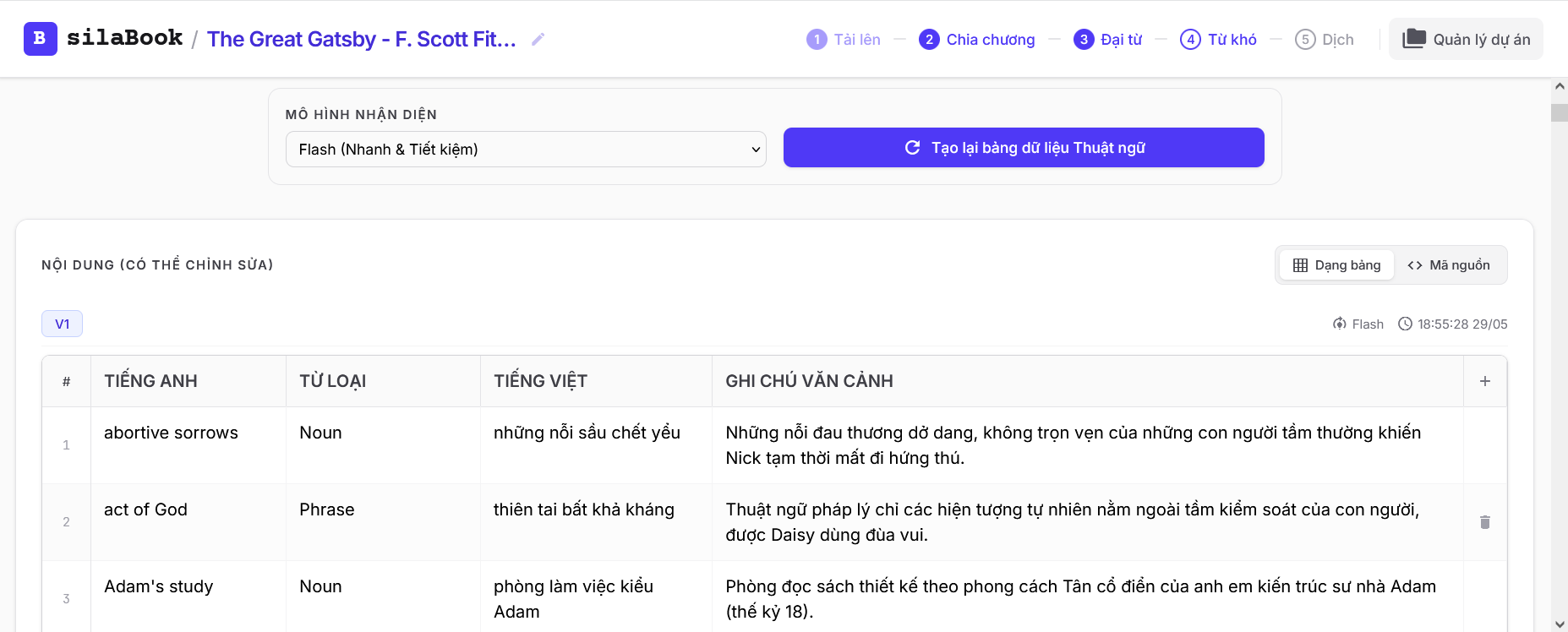
Task: Edit the Adam's study cell
Action: (x=188, y=597)
